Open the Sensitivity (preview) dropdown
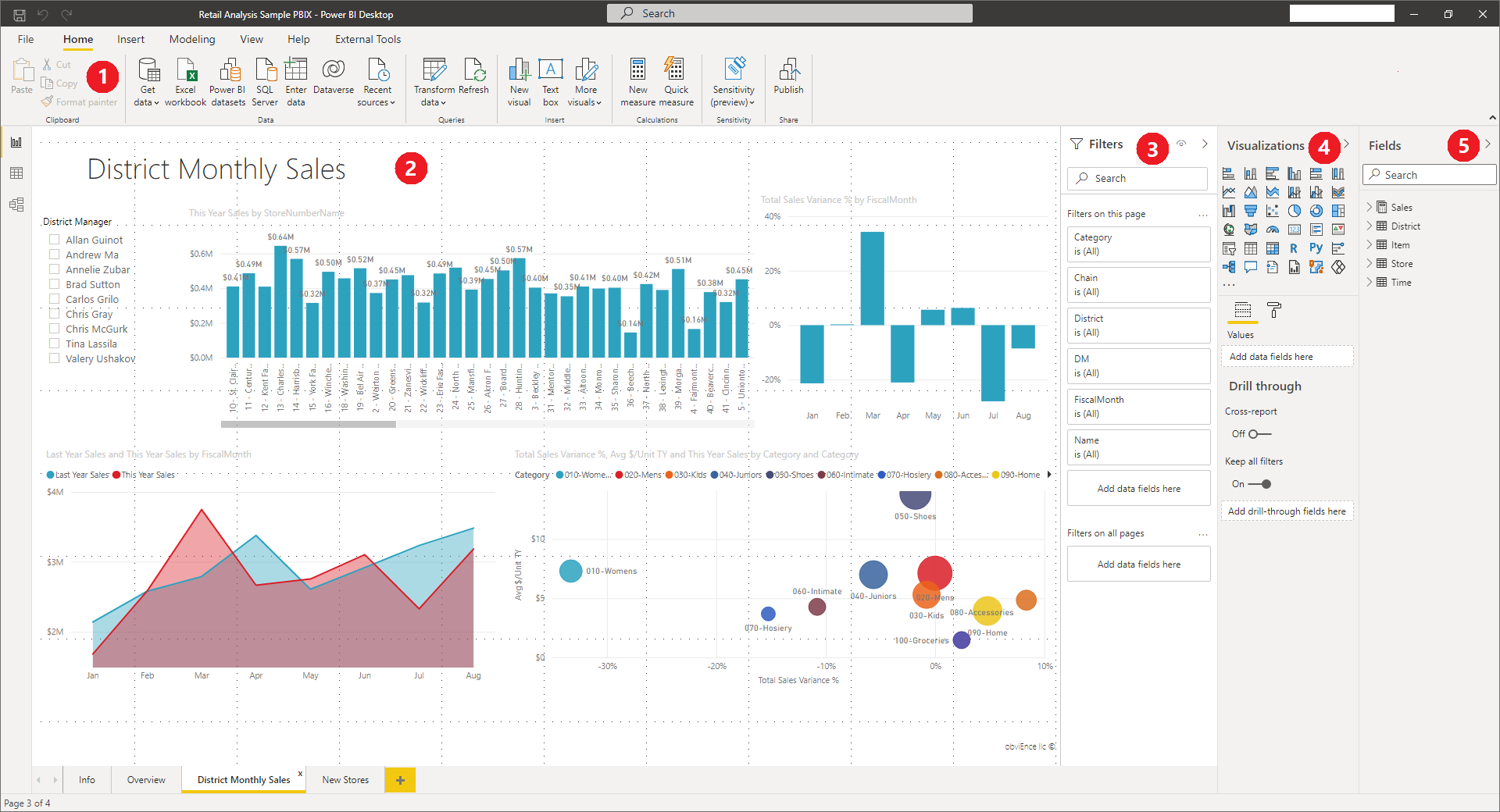This screenshot has width=1500, height=812. tap(734, 81)
